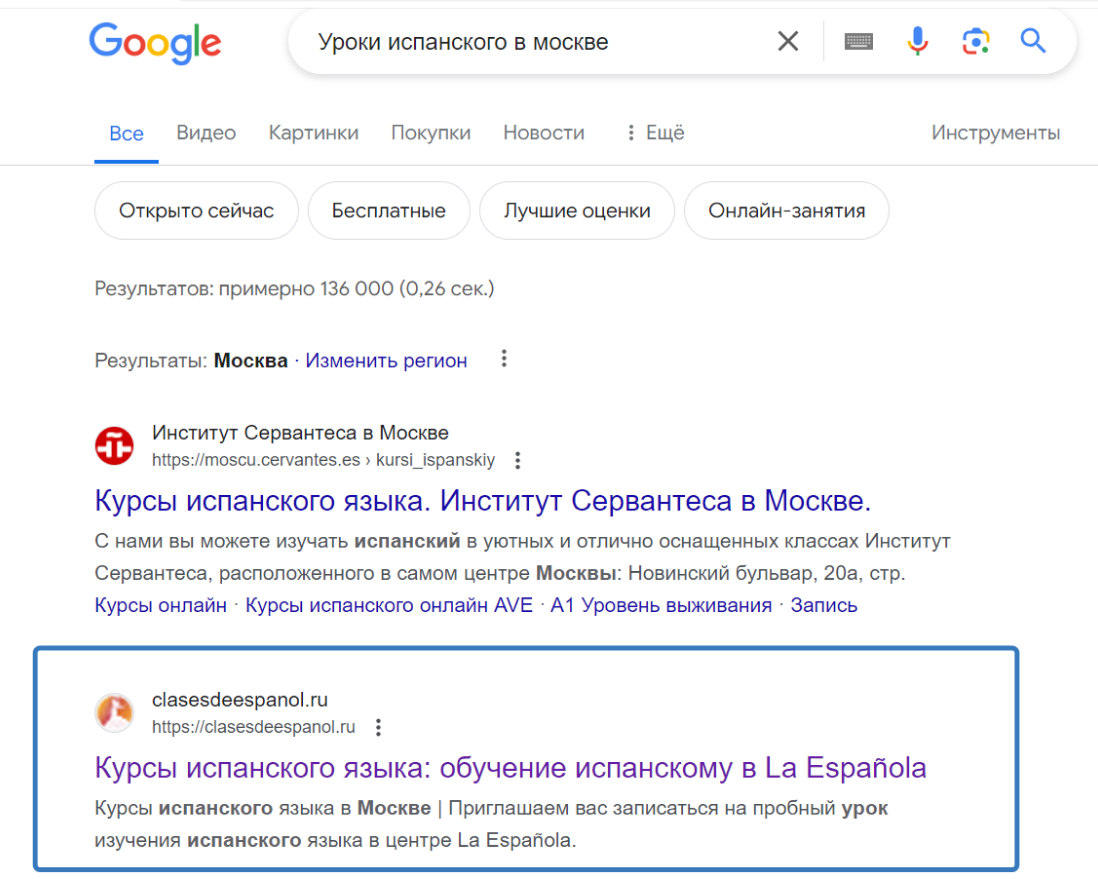1098x879 pixels.
Task: Open the on-screen keyboard icon
Action: 857,41
